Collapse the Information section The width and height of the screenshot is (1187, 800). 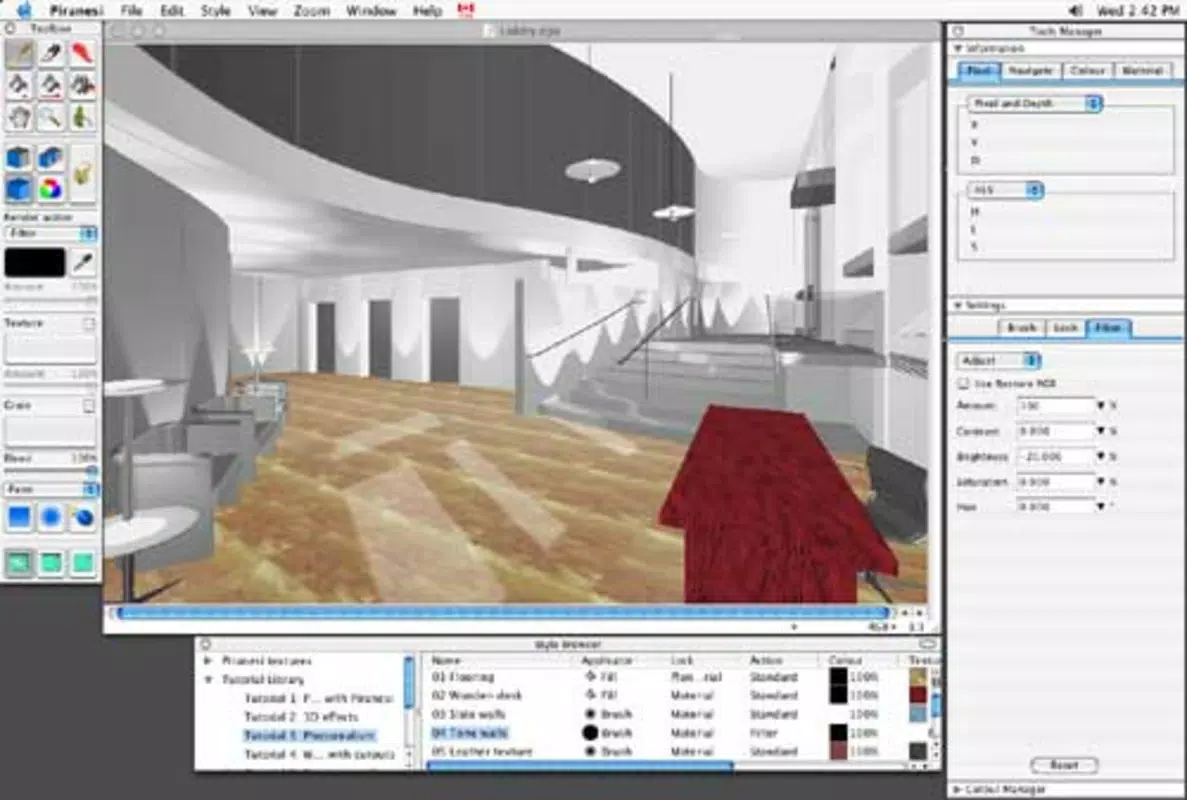[x=958, y=48]
